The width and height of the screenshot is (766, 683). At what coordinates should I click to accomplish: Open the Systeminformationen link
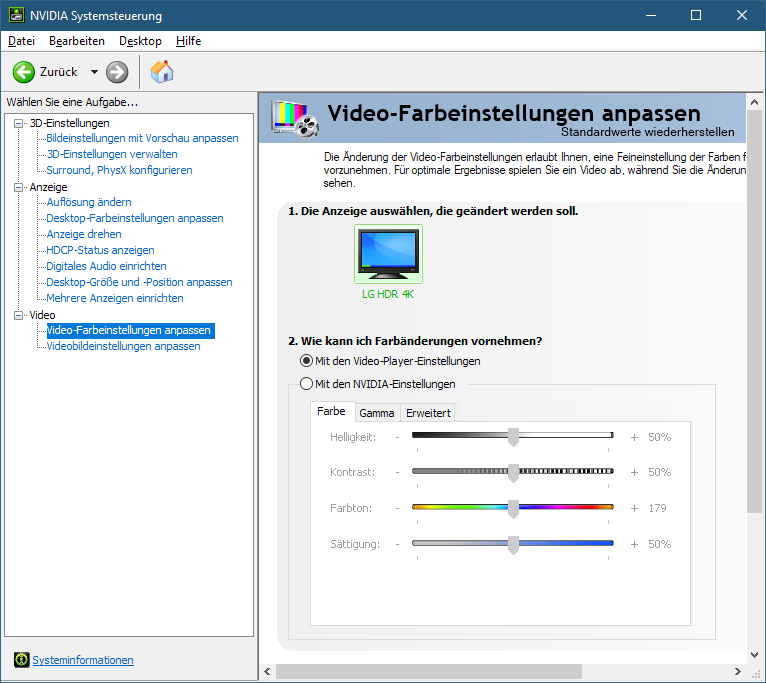tap(83, 660)
